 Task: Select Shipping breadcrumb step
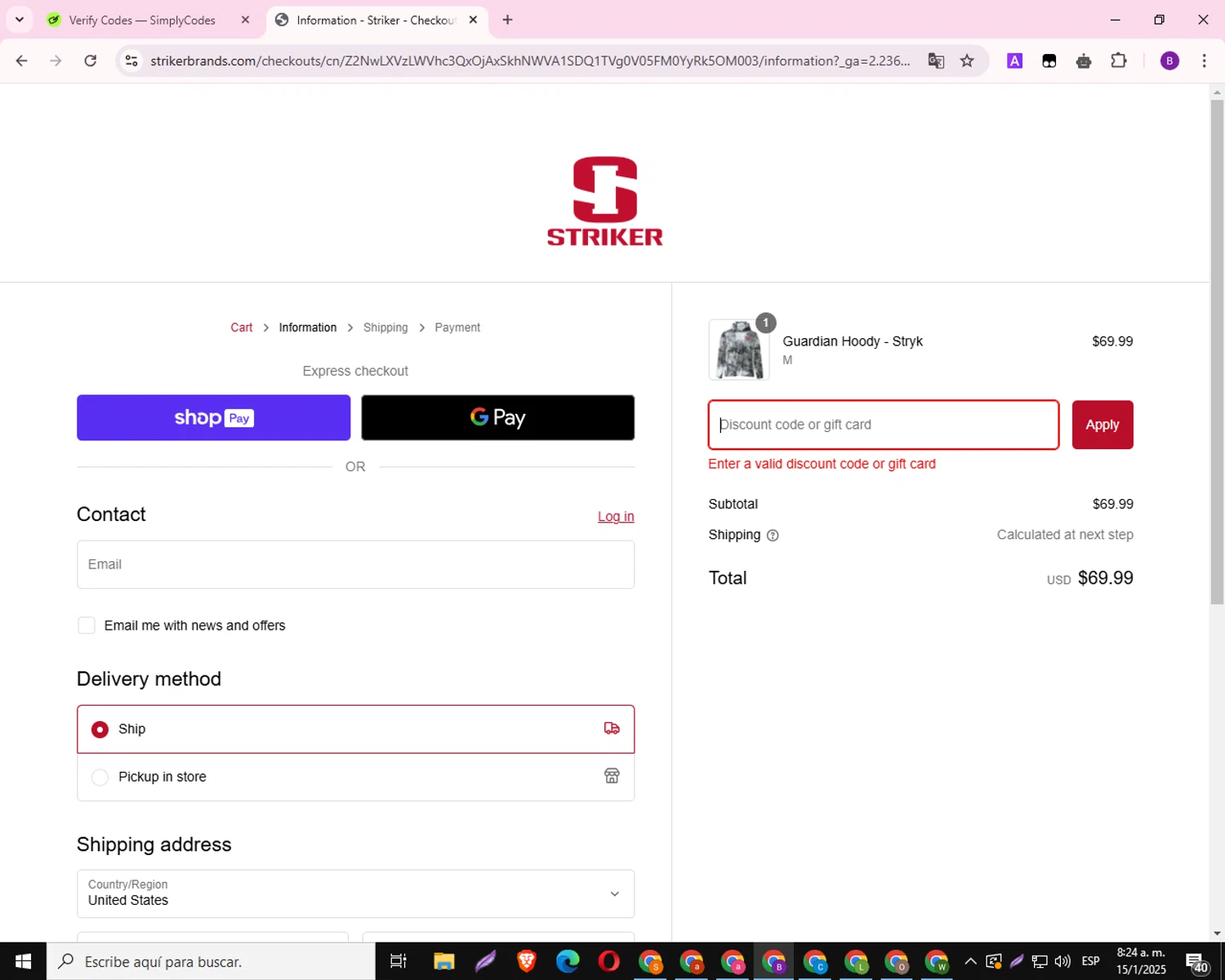coord(385,327)
